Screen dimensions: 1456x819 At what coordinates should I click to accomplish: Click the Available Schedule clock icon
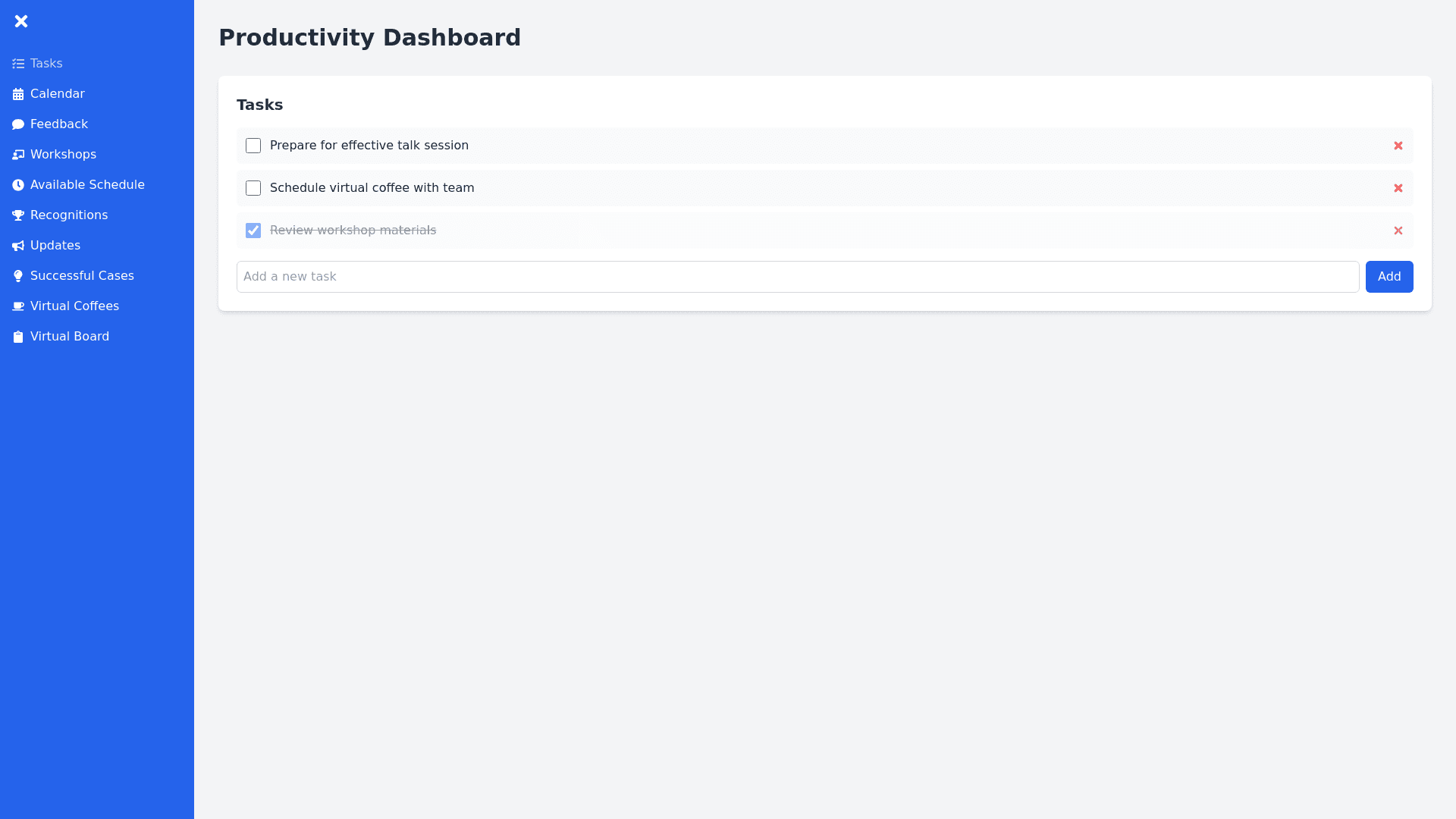(18, 185)
